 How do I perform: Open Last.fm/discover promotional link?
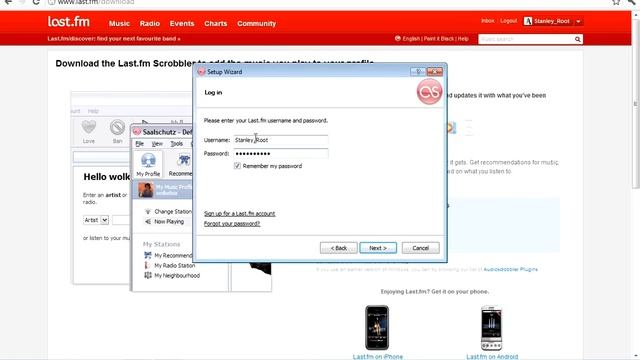pos(114,39)
